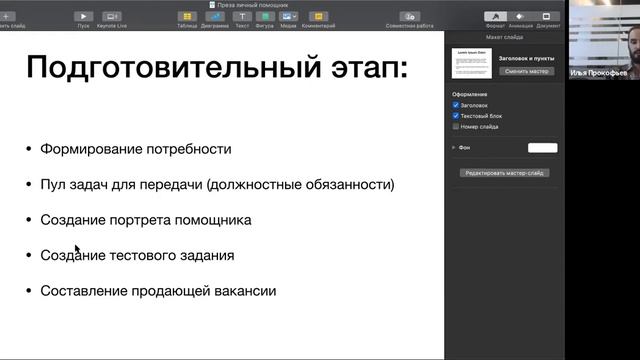The image size is (640, 360).
Task: Click the Редактировать мастер-слайд button
Action: [504, 173]
